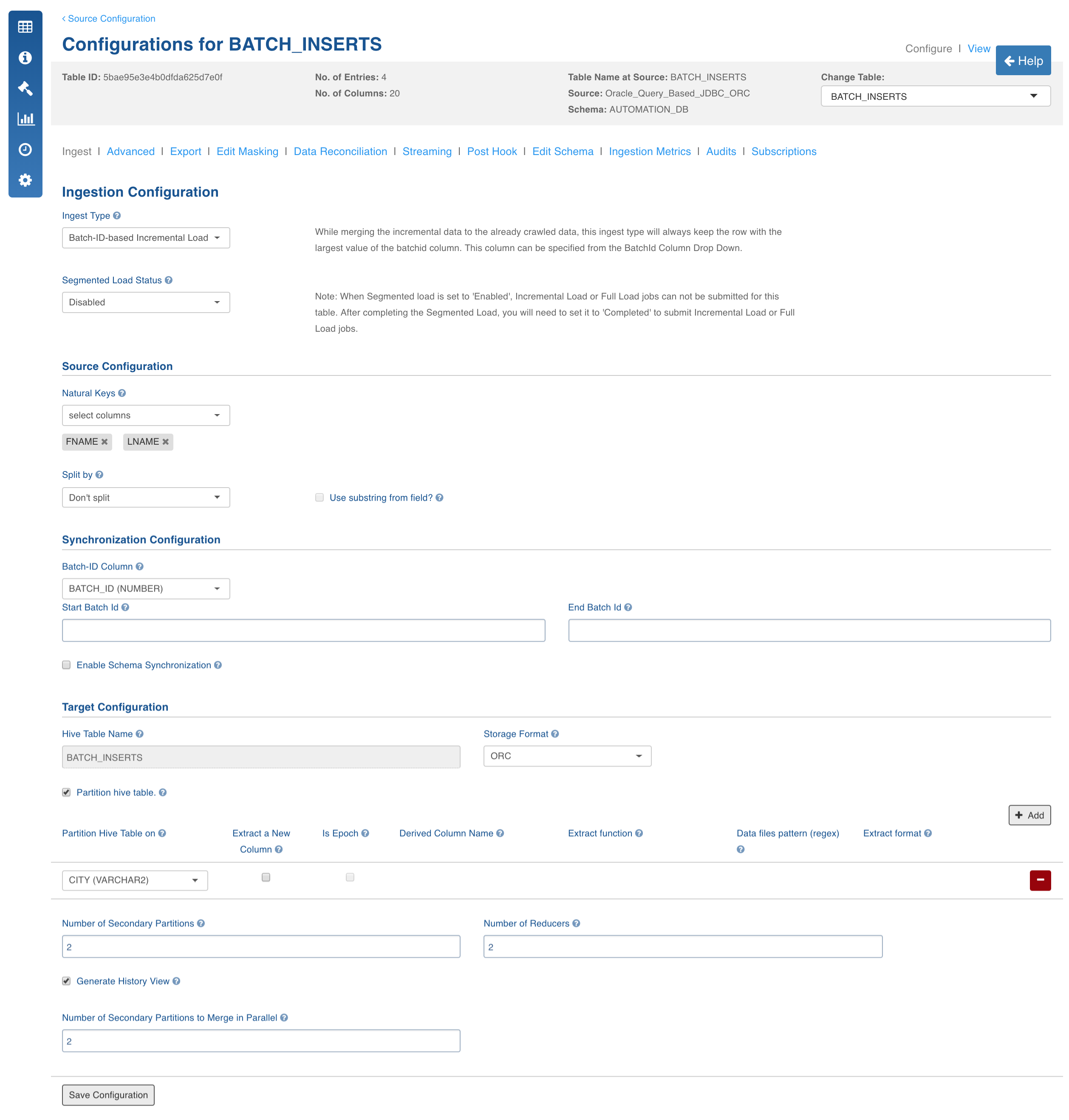
Task: Open the Split by dropdown
Action: point(146,497)
